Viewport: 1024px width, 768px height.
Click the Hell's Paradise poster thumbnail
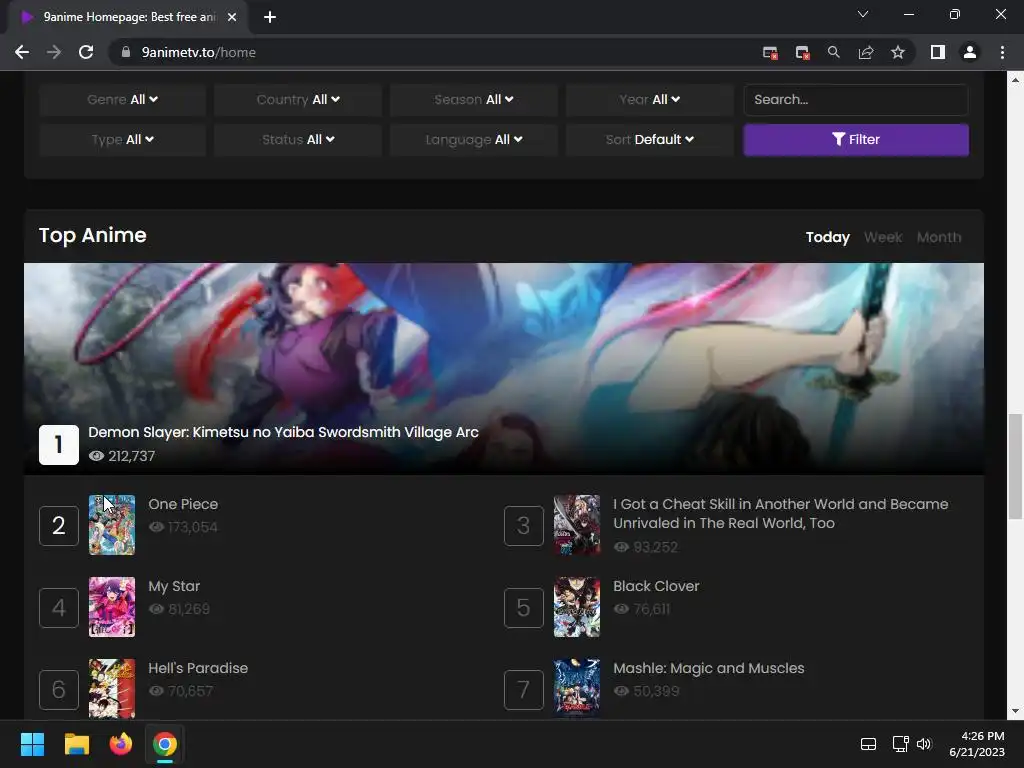pos(112,688)
